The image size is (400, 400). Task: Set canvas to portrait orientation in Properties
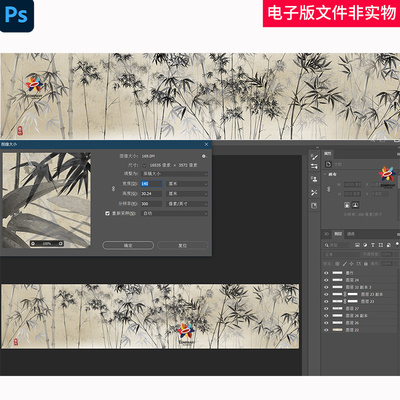tap(347, 205)
